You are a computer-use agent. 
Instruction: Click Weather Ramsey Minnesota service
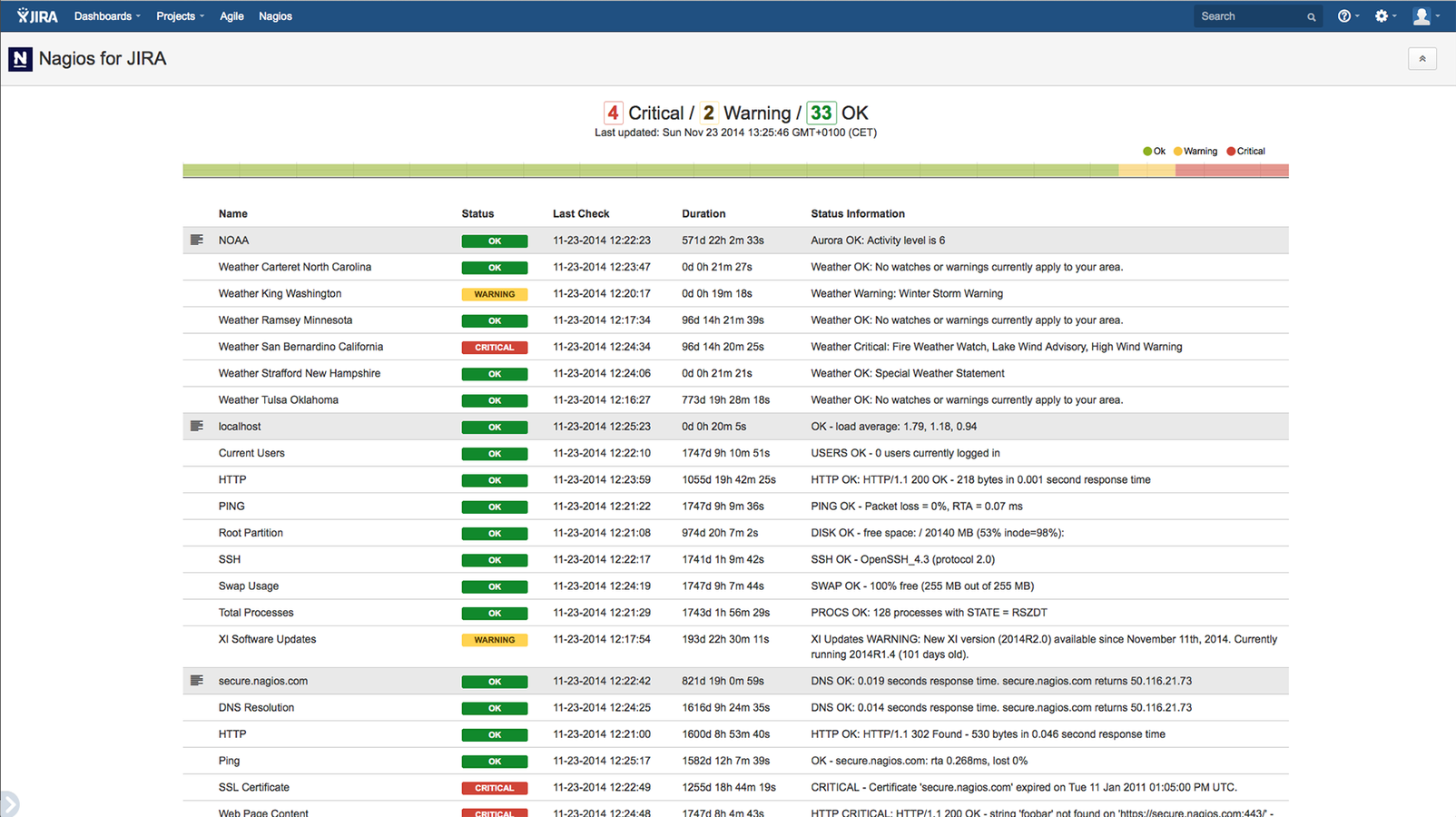click(285, 320)
